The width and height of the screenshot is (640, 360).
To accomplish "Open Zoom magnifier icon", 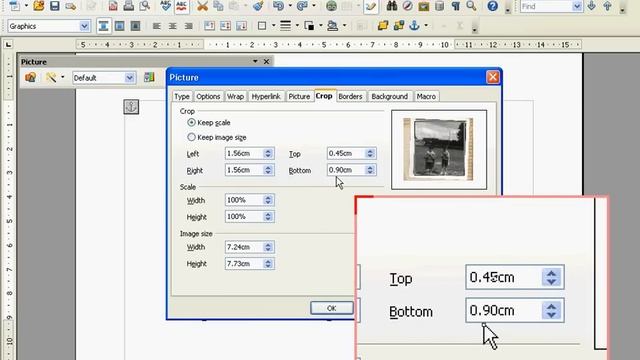I will (471, 6).
